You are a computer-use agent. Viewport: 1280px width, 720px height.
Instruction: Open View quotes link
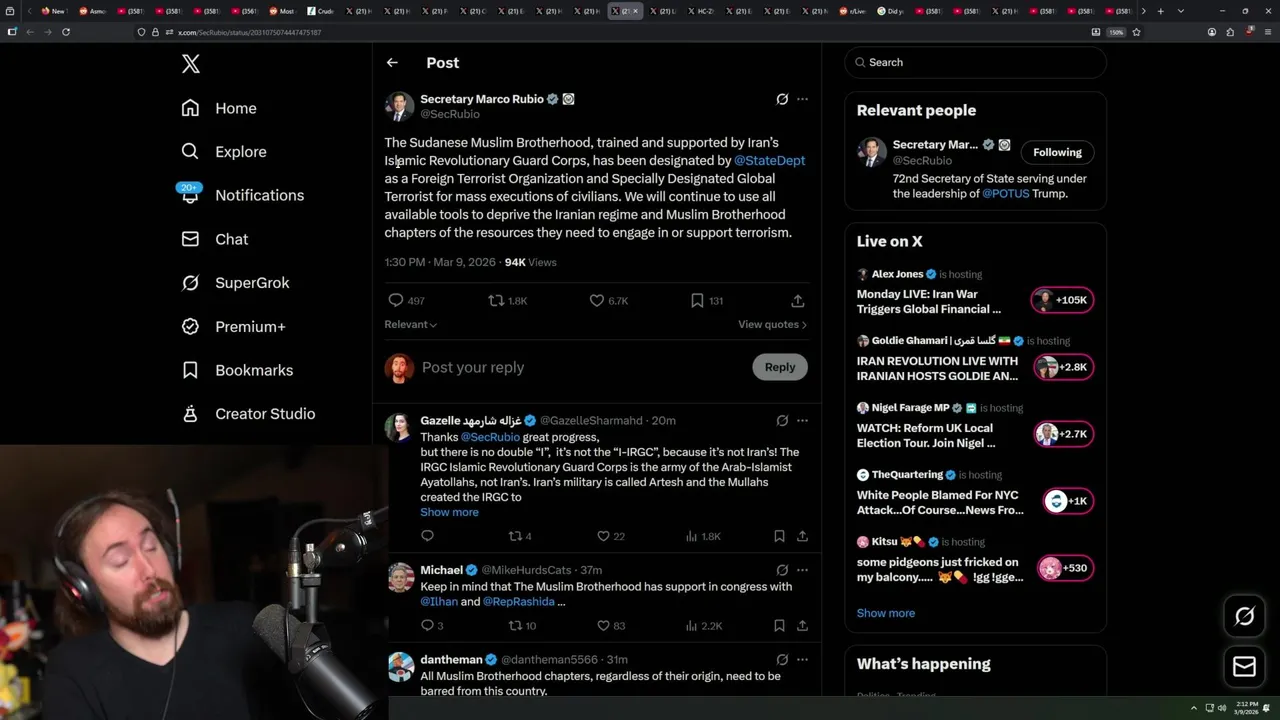pos(772,324)
